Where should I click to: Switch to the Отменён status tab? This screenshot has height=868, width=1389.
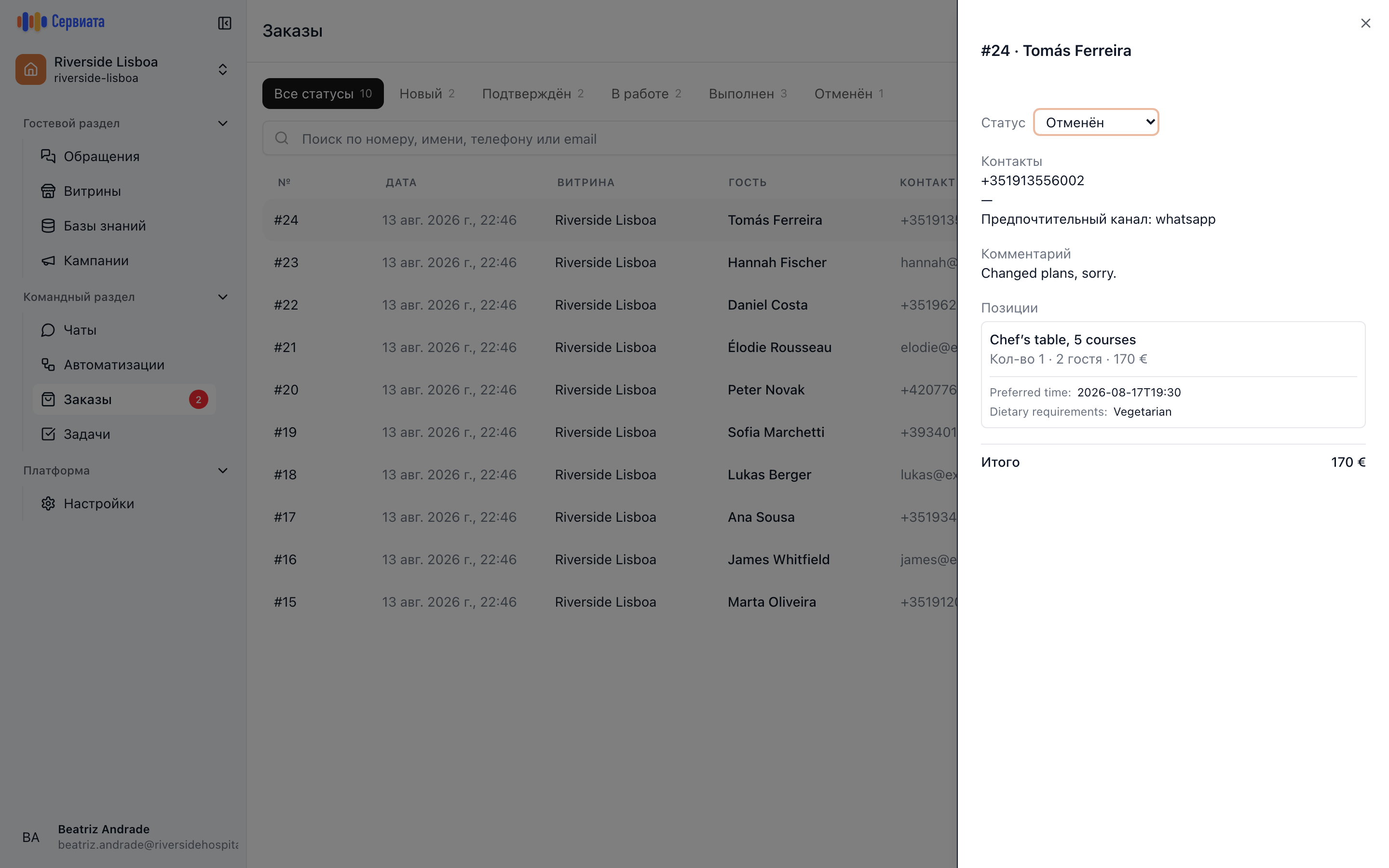(x=849, y=94)
